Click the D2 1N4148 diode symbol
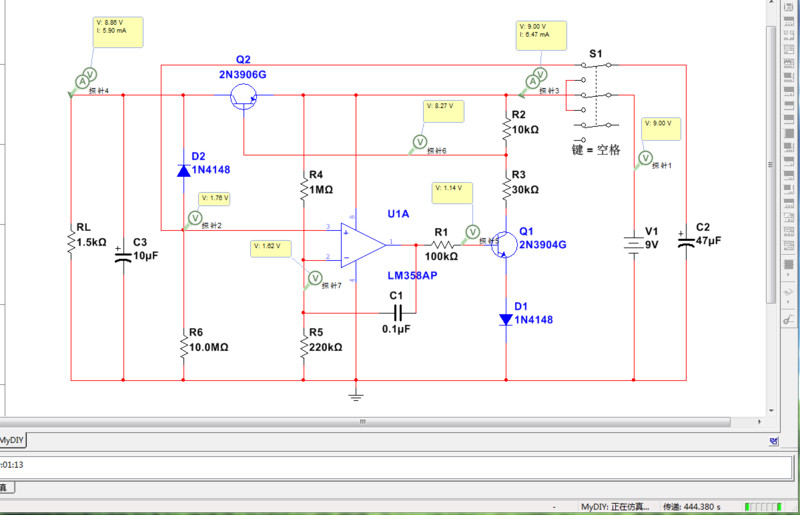 pos(183,170)
